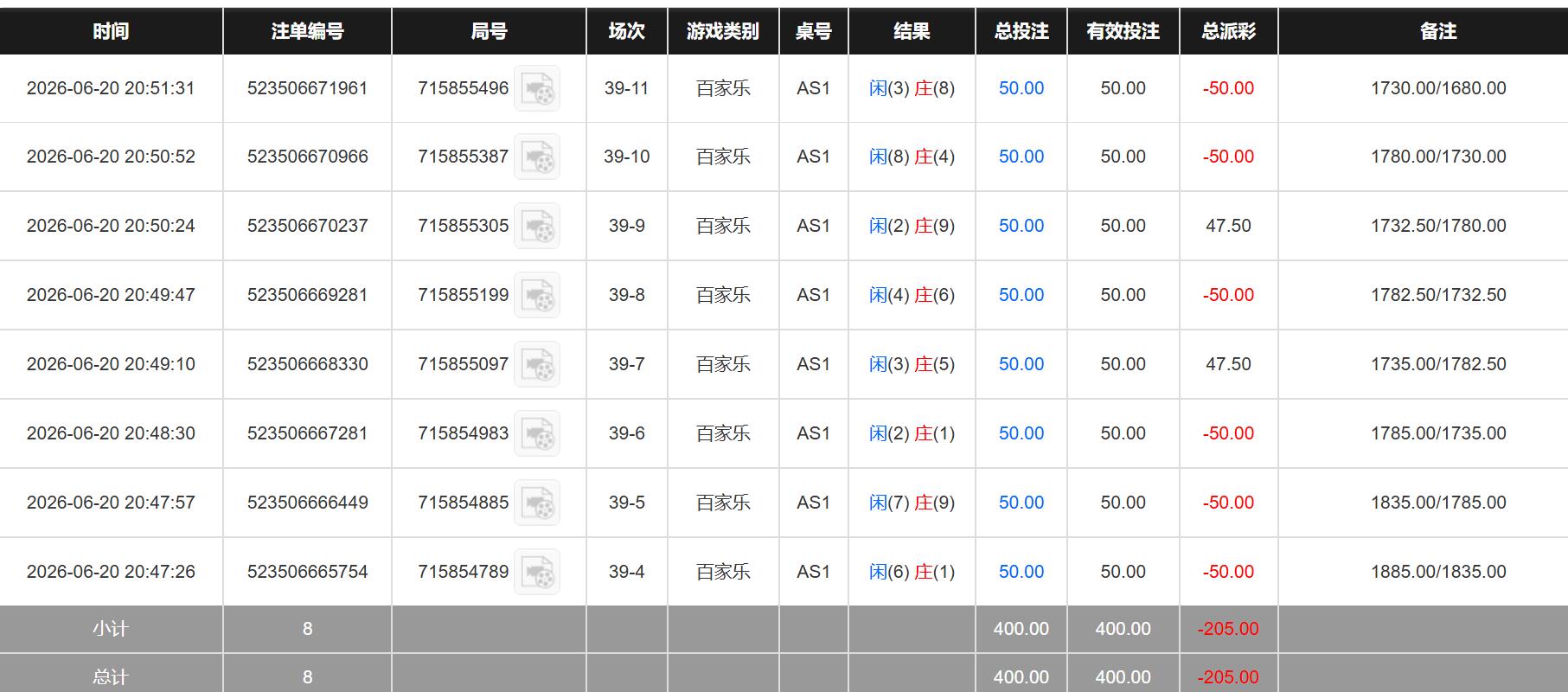Select timestamp 2026-06-20 20:47:26
Image resolution: width=1568 pixels, height=692 pixels.
click(x=111, y=572)
